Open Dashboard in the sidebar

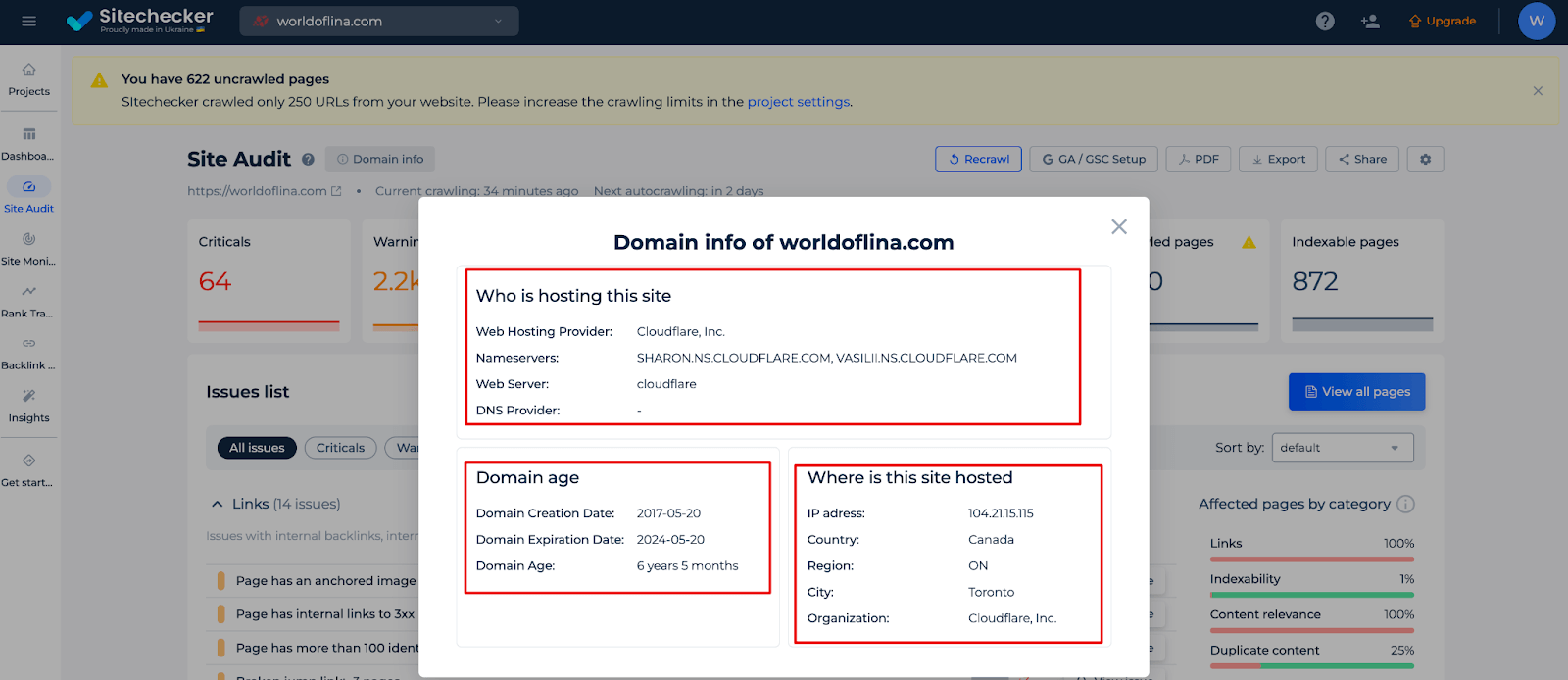click(29, 144)
